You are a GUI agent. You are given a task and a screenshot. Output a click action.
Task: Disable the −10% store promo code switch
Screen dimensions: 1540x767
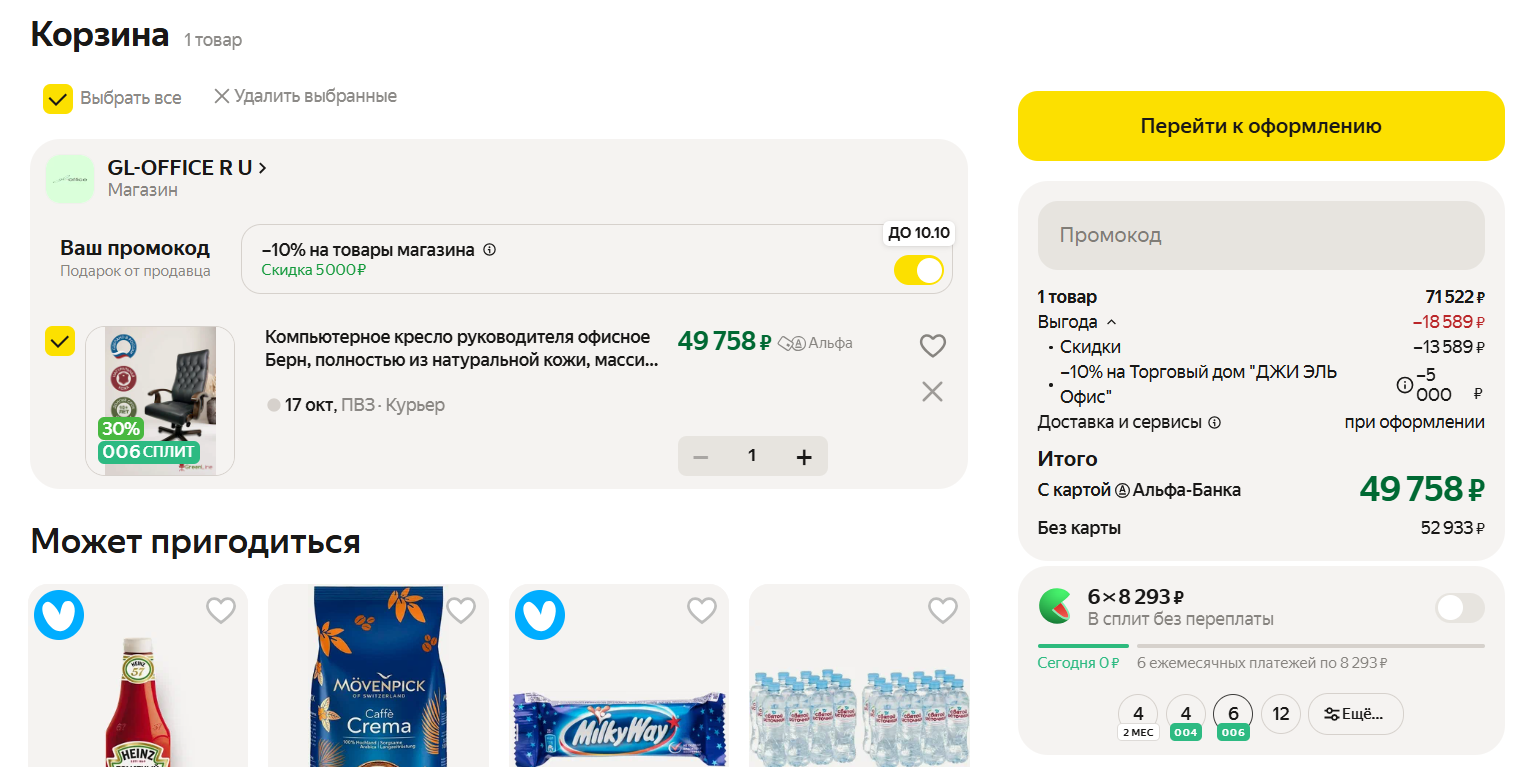click(x=918, y=270)
